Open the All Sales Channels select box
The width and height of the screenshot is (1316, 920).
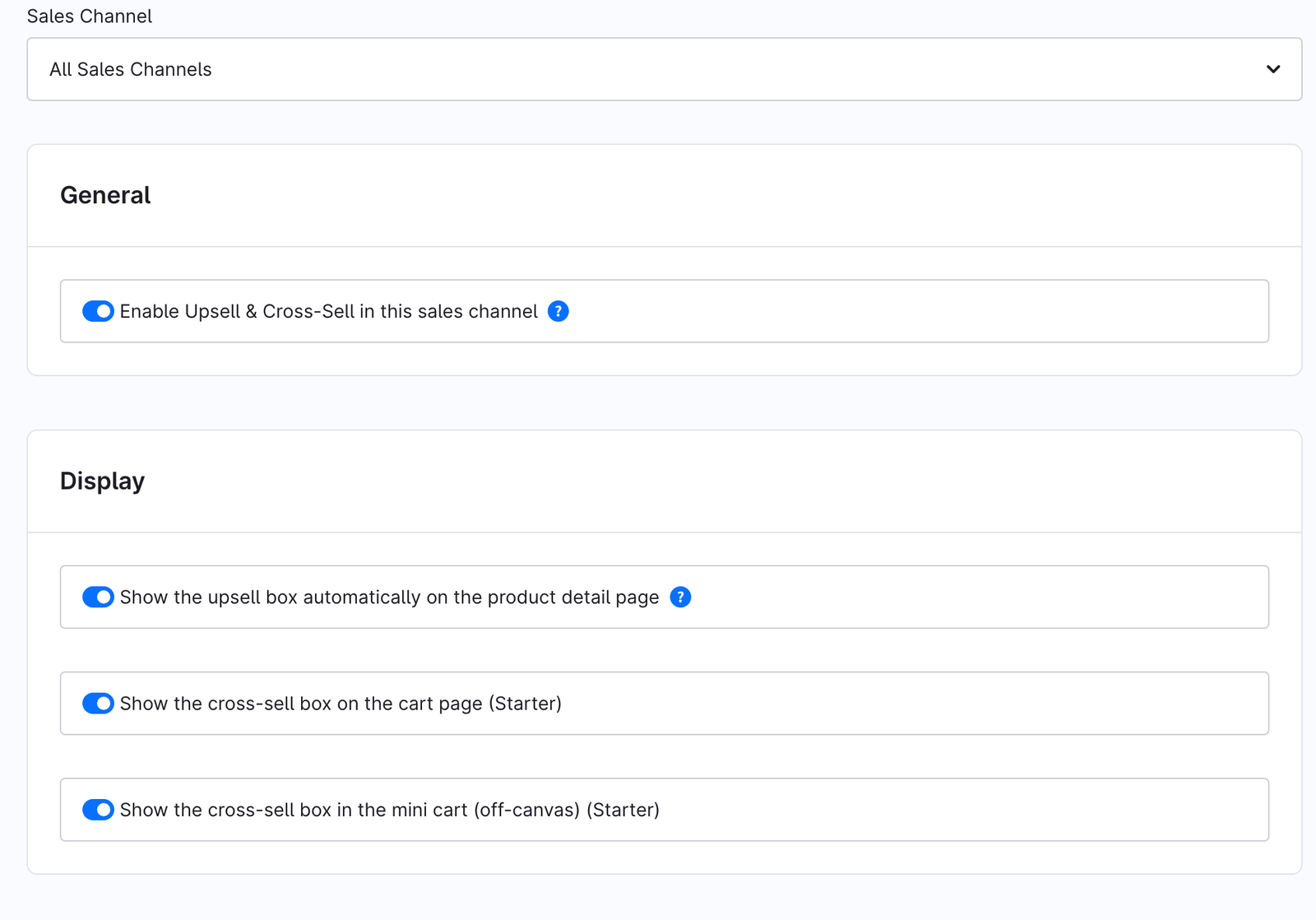(665, 69)
